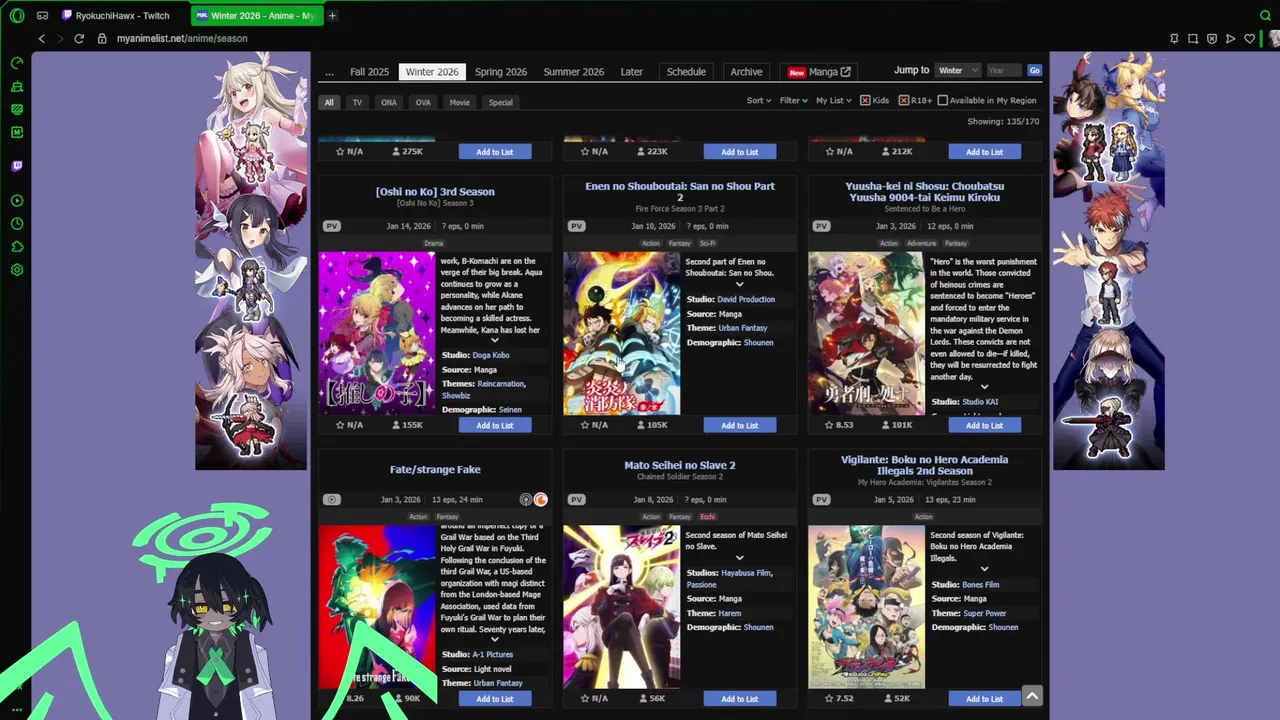Image resolution: width=1280 pixels, height=720 pixels.
Task: Open the Sort dropdown
Action: pos(759,100)
